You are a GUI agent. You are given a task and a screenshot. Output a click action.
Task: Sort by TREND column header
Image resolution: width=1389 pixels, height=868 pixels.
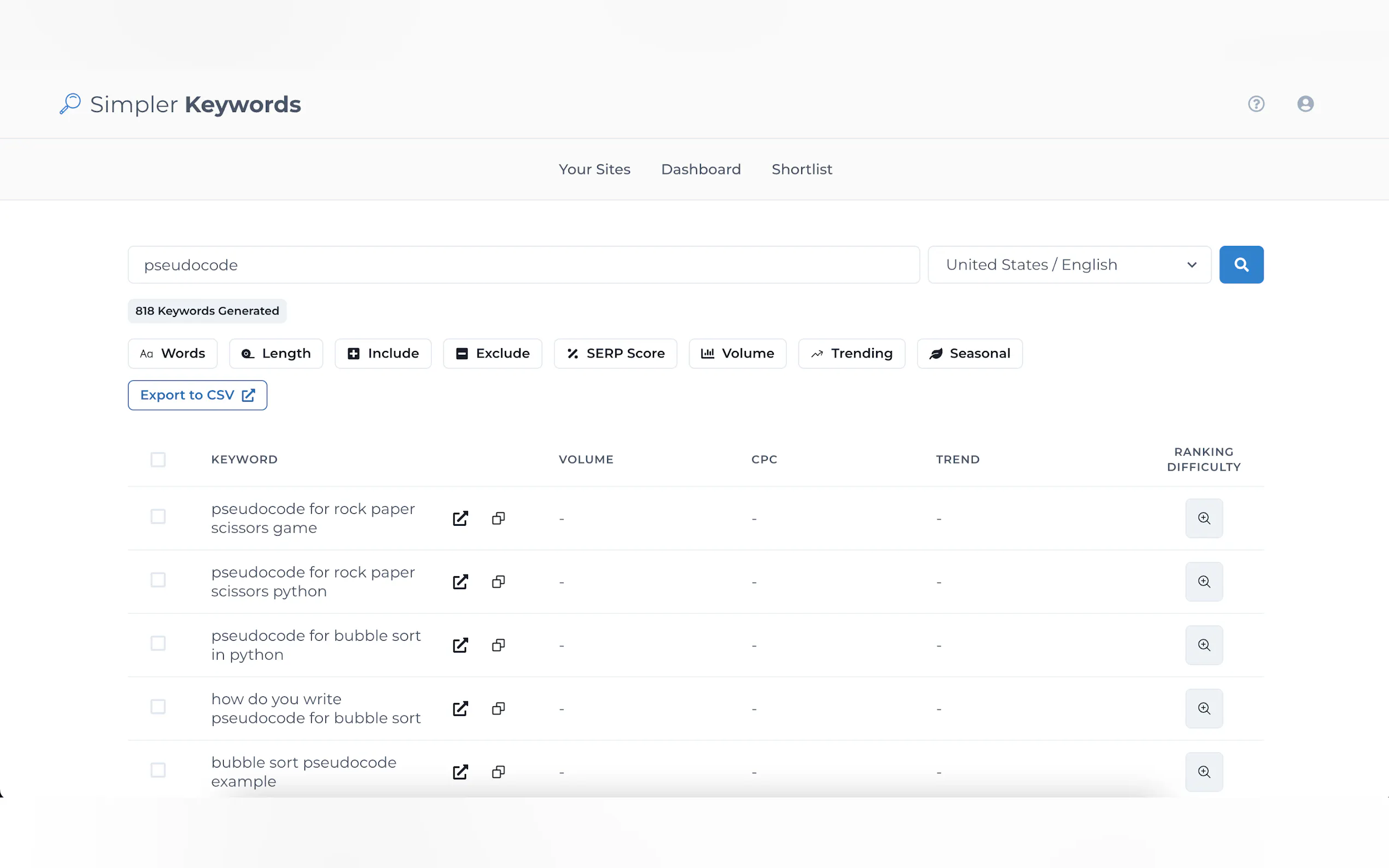pyautogui.click(x=957, y=459)
